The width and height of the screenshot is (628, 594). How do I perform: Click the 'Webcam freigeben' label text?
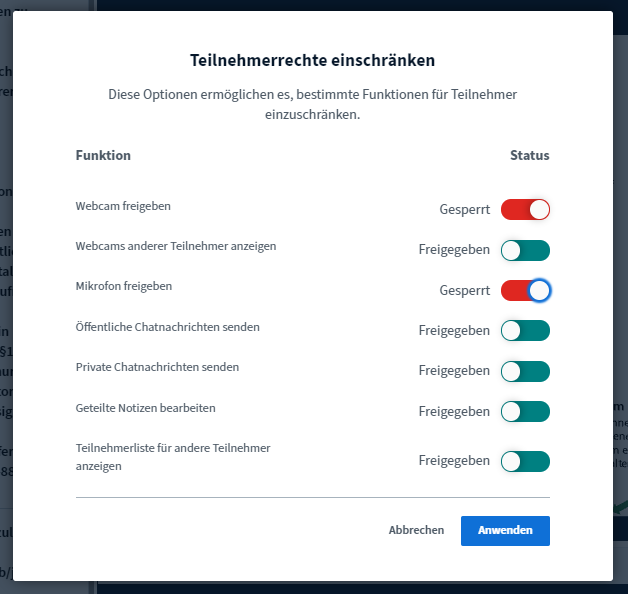[123, 206]
